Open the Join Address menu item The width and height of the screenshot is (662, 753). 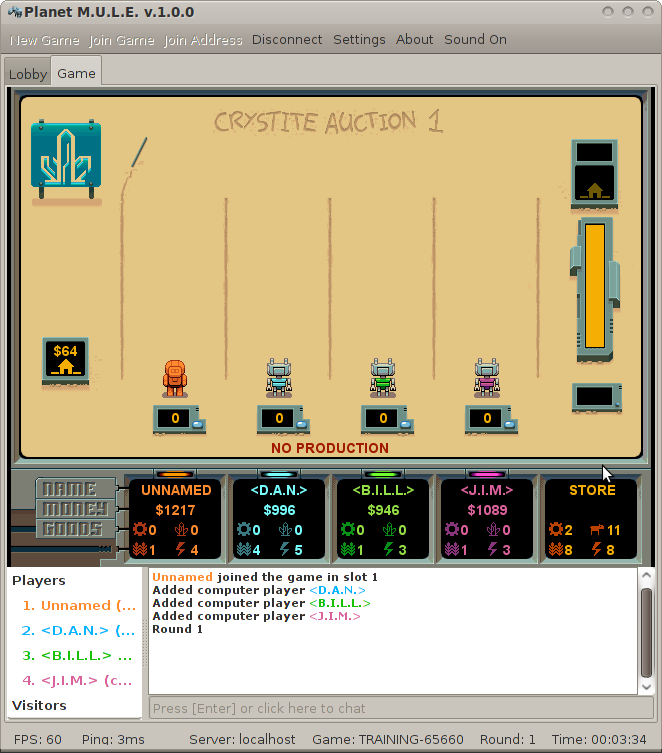203,40
